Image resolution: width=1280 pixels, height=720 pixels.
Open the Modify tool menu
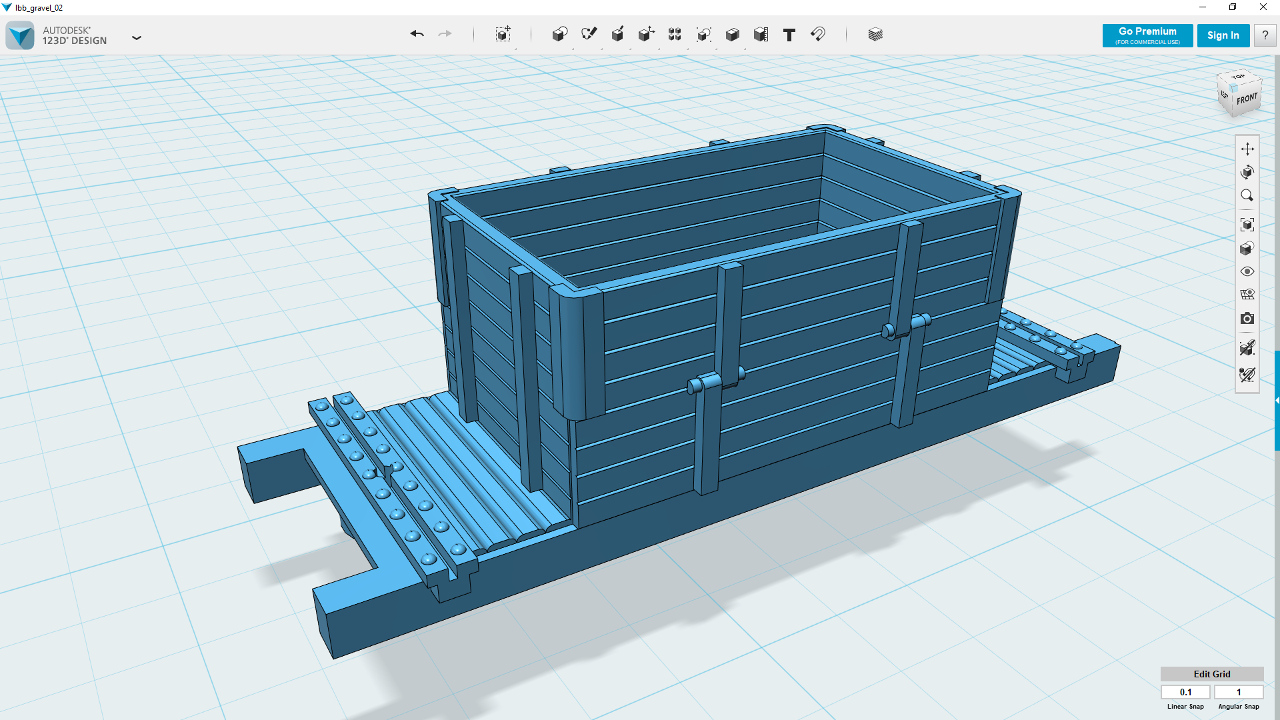click(647, 34)
